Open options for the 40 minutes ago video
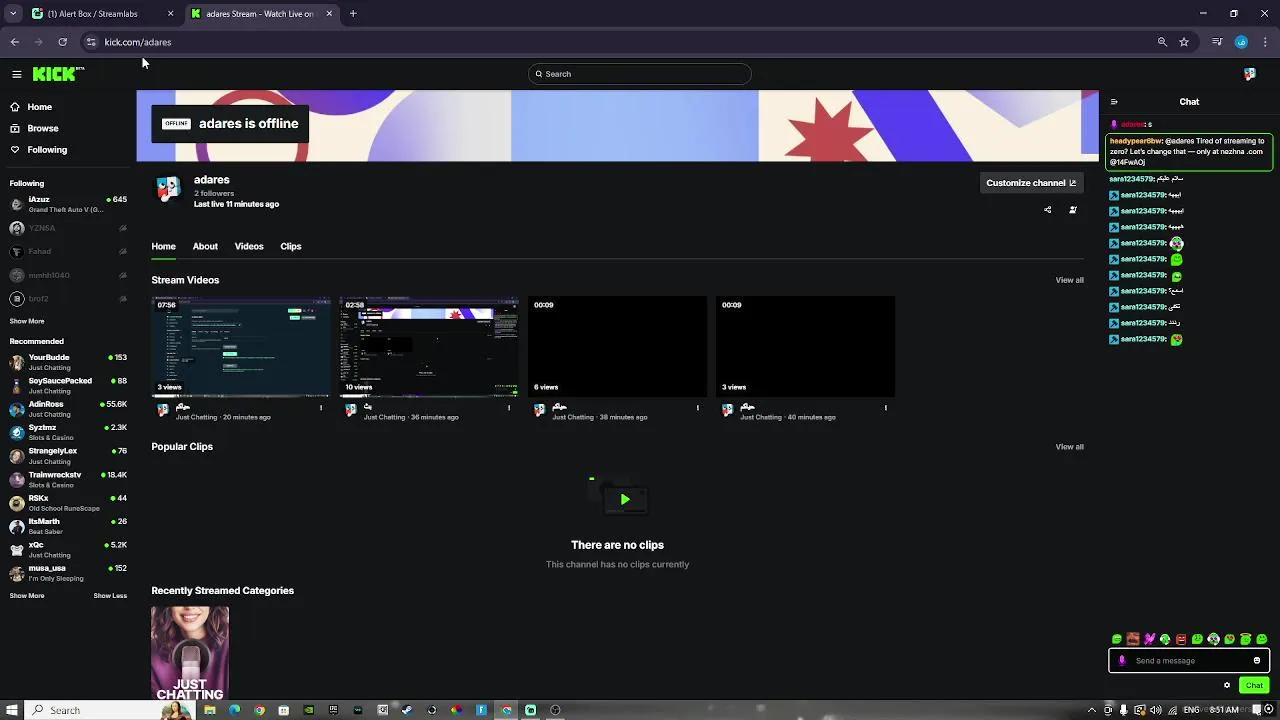Image resolution: width=1280 pixels, height=720 pixels. (x=886, y=407)
